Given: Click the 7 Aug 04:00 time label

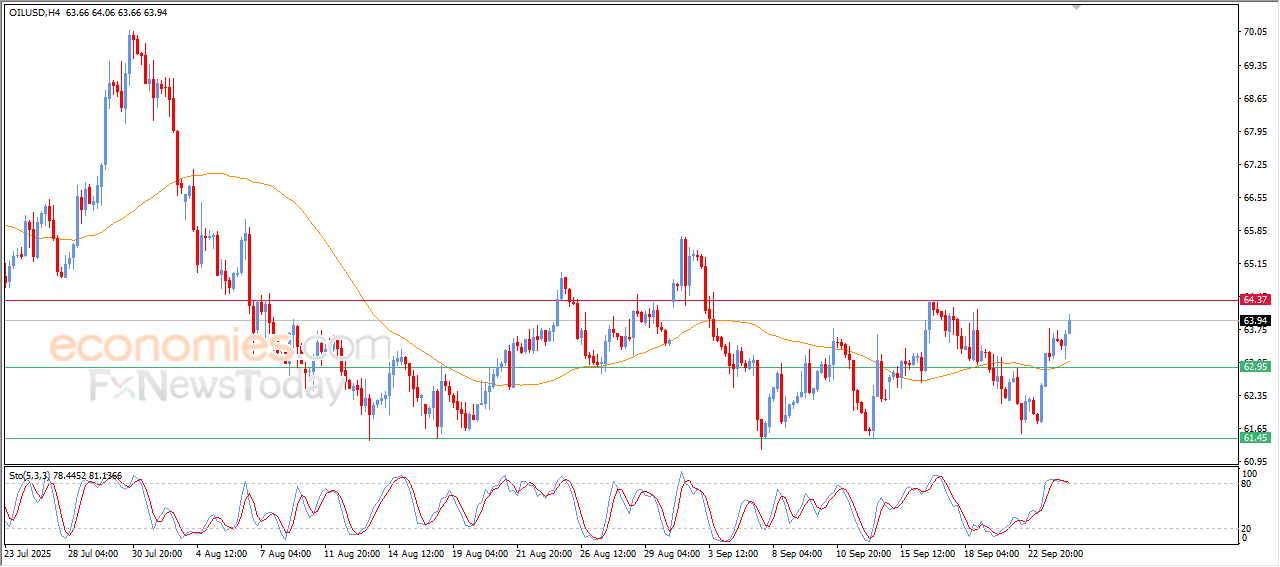Looking at the screenshot, I should tap(285, 553).
